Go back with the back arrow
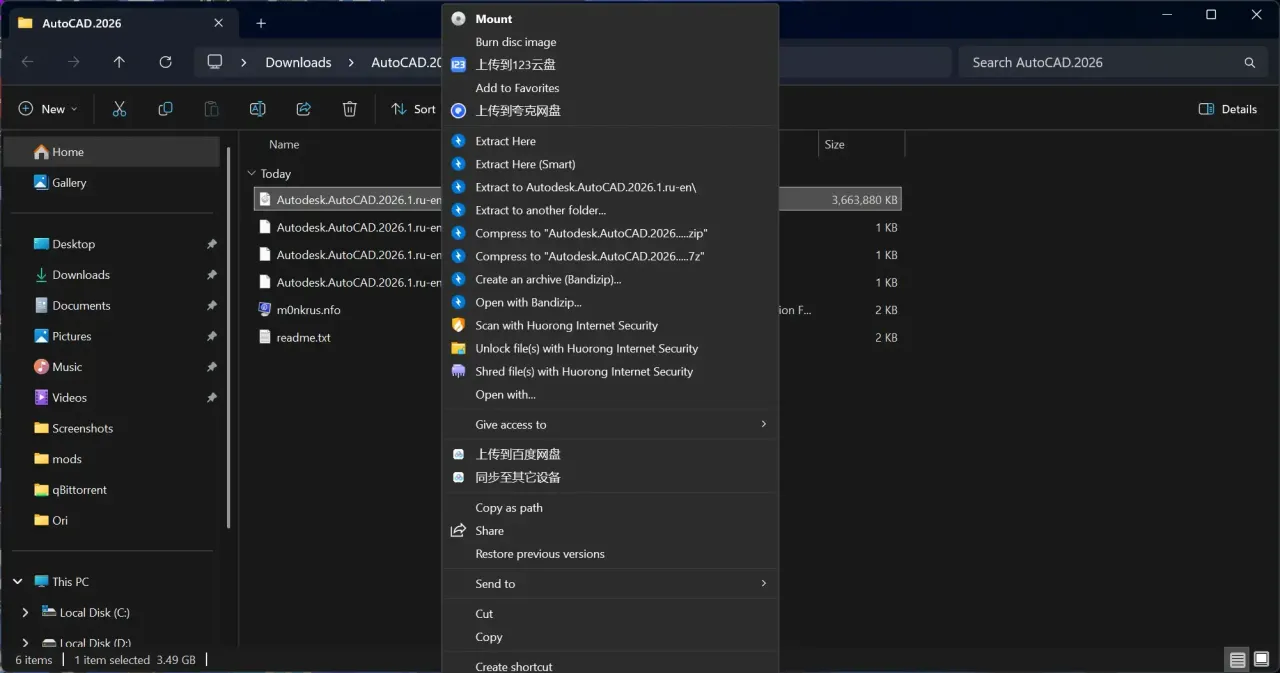 [27, 62]
